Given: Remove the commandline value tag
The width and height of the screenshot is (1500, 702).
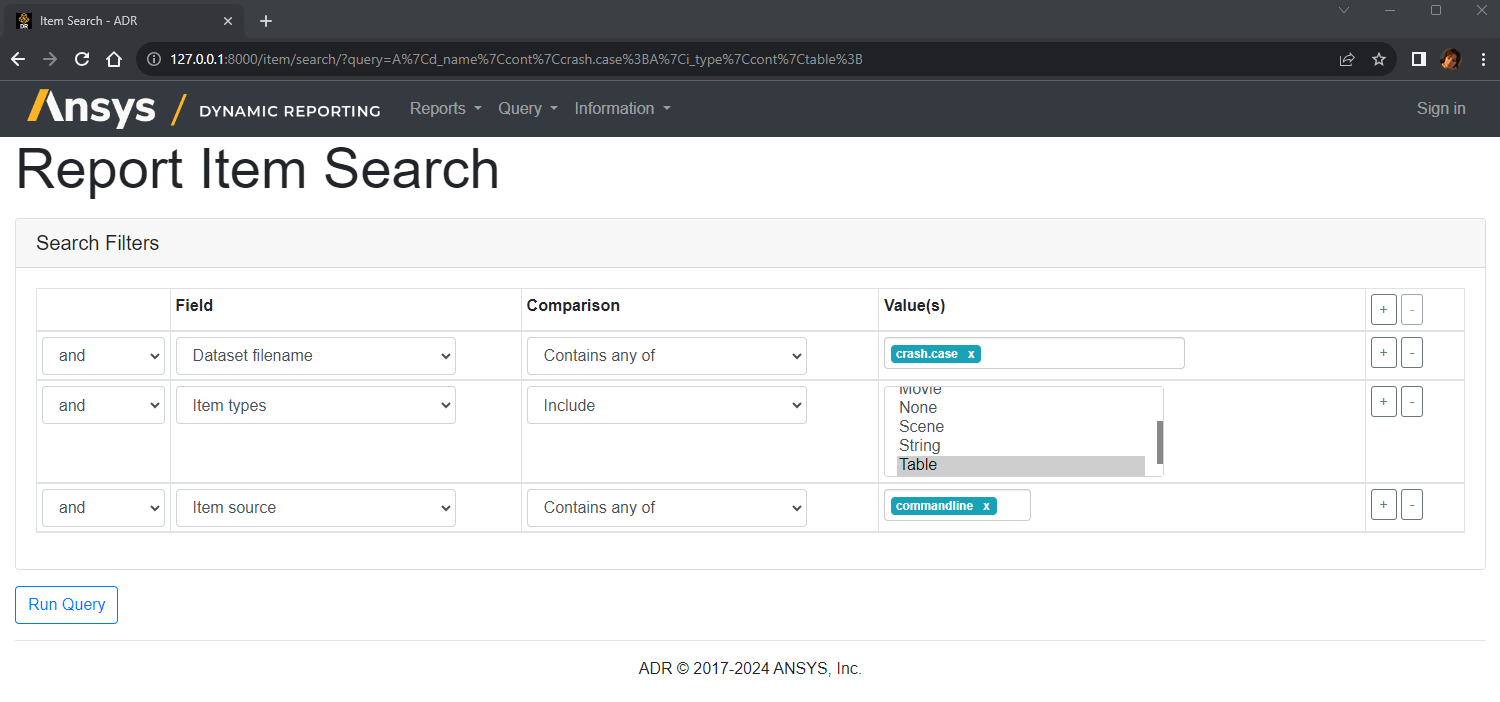Looking at the screenshot, I should (x=986, y=506).
